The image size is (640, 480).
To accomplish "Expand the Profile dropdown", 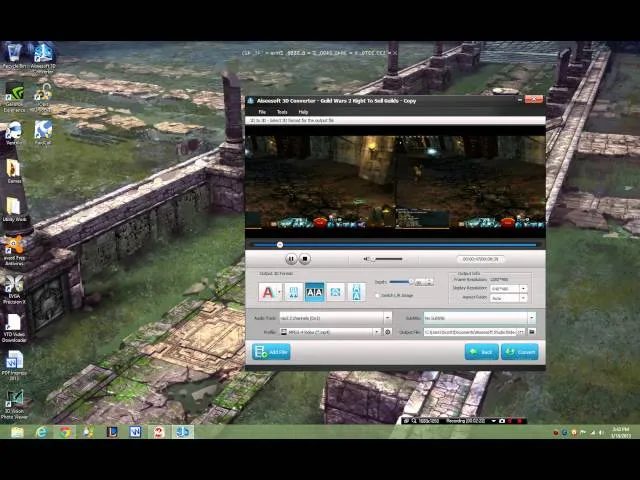I will [x=377, y=332].
